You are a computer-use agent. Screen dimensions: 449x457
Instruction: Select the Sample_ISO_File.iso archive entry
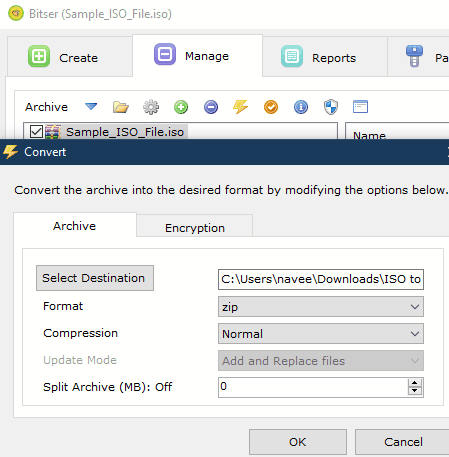pyautogui.click(x=125, y=132)
